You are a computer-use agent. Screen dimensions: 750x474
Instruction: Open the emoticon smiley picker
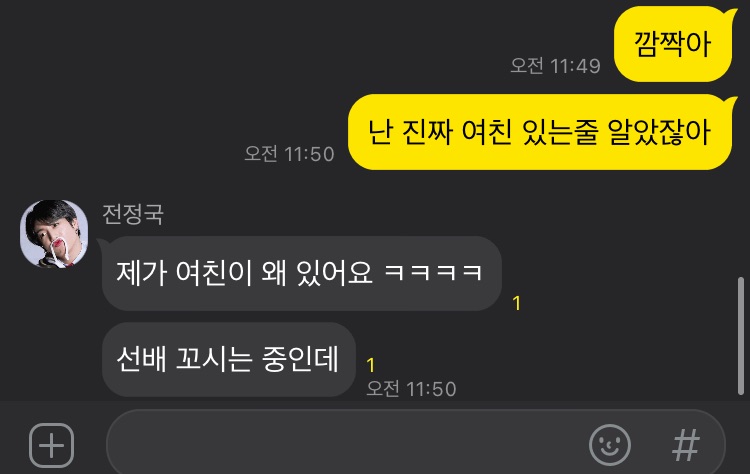610,445
